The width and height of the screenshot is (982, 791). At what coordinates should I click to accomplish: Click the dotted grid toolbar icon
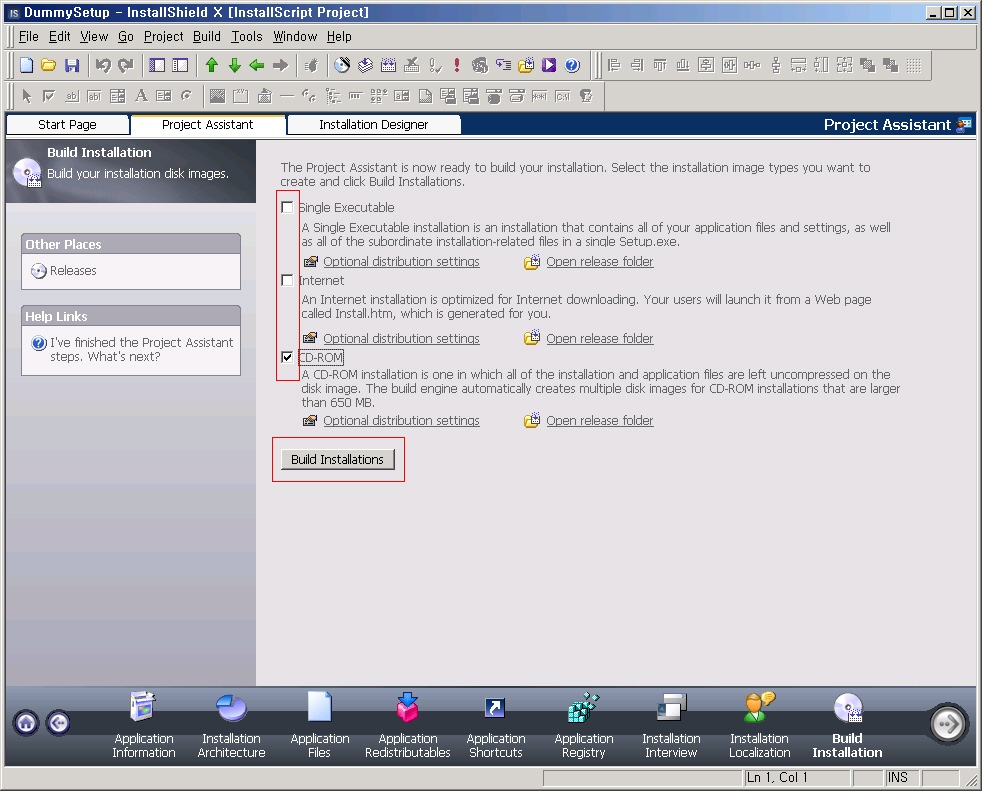tap(914, 65)
